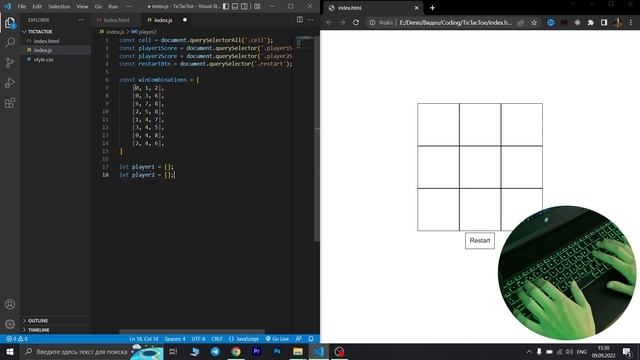Open the View menu
This screenshot has width=640, height=360.
[82, 7]
